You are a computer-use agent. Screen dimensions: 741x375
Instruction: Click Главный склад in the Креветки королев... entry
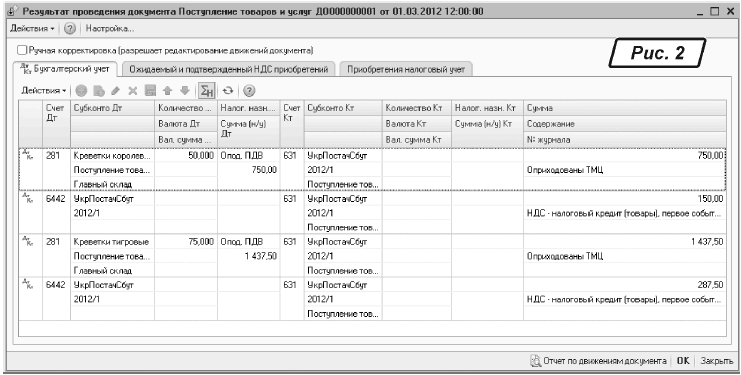(x=103, y=184)
